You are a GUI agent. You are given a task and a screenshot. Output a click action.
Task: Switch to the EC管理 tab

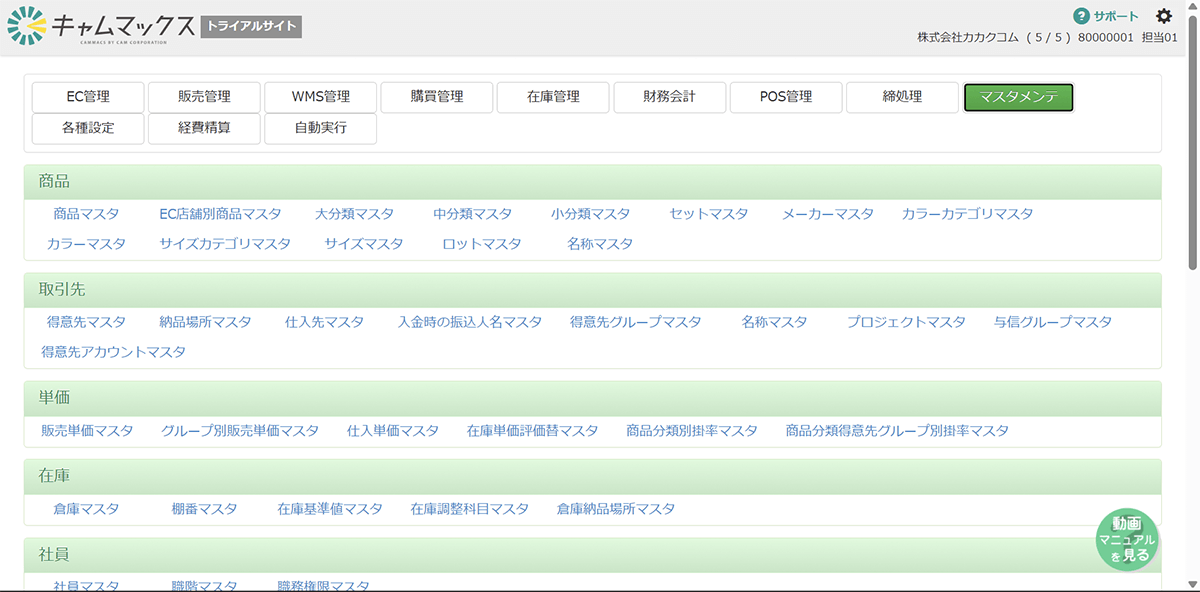click(88, 97)
